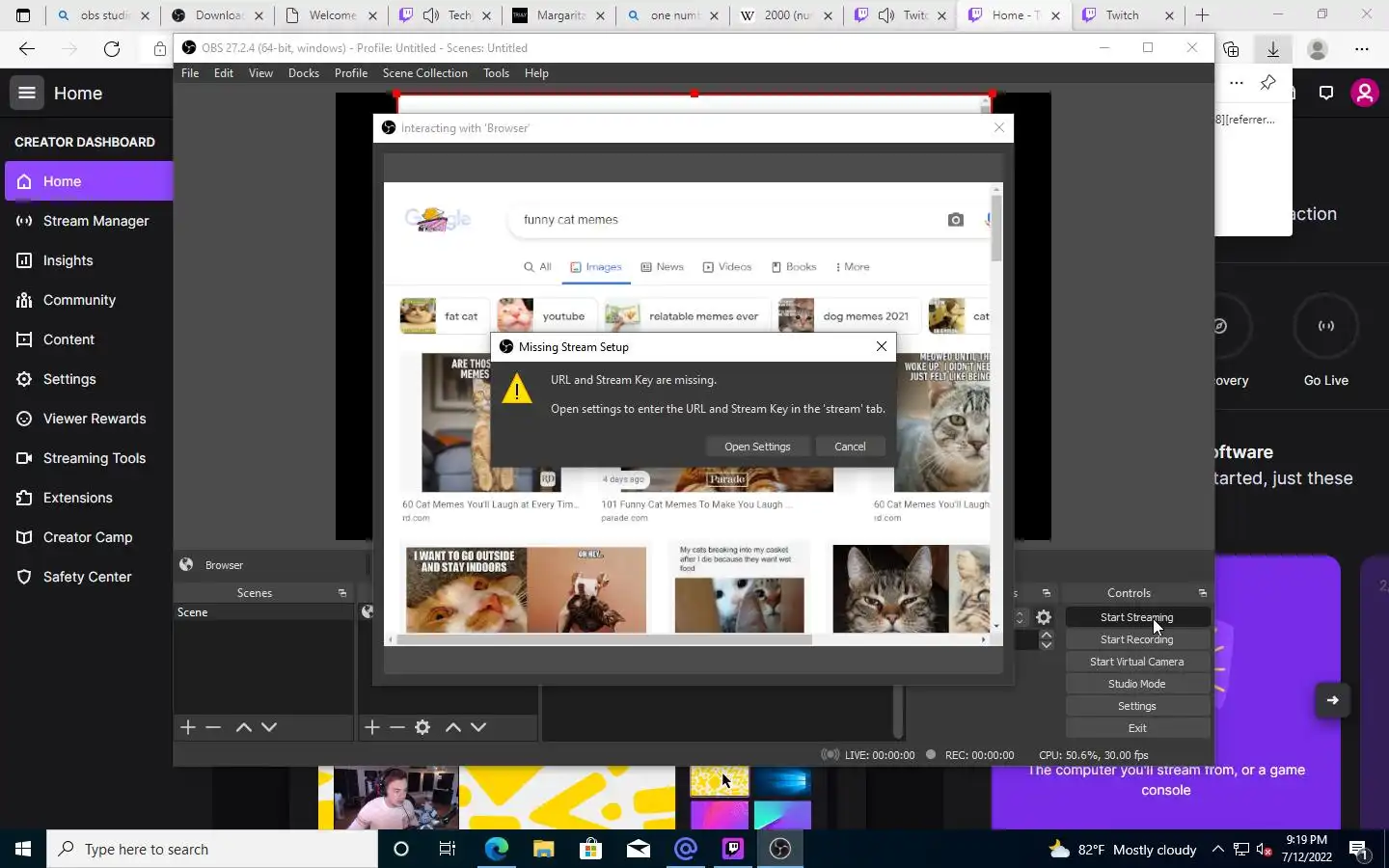
Task: Remove the selected source with the minus icon
Action: point(397,727)
